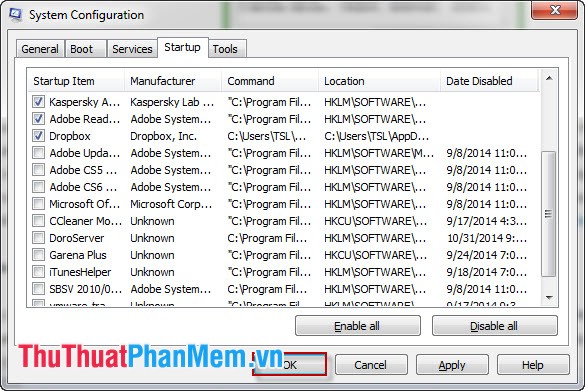Sort by Manufacturer column header

click(173, 81)
